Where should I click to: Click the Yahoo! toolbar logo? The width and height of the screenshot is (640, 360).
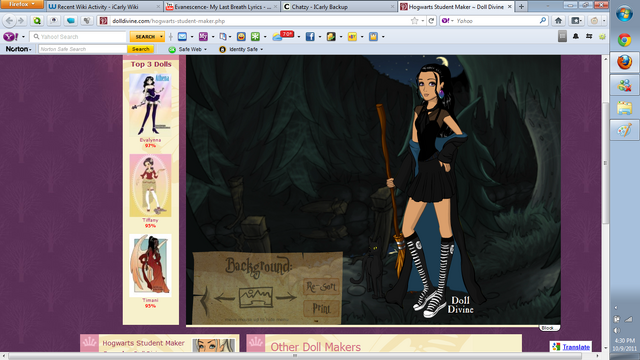(11, 37)
